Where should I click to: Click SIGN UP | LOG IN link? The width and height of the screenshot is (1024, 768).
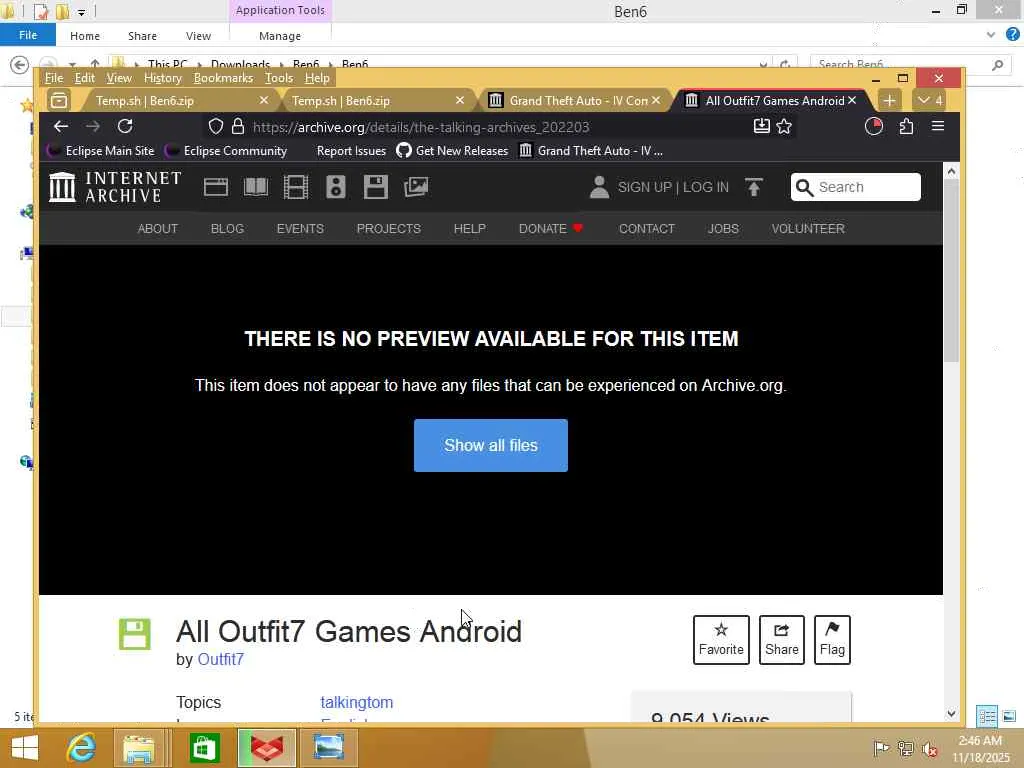(x=673, y=187)
